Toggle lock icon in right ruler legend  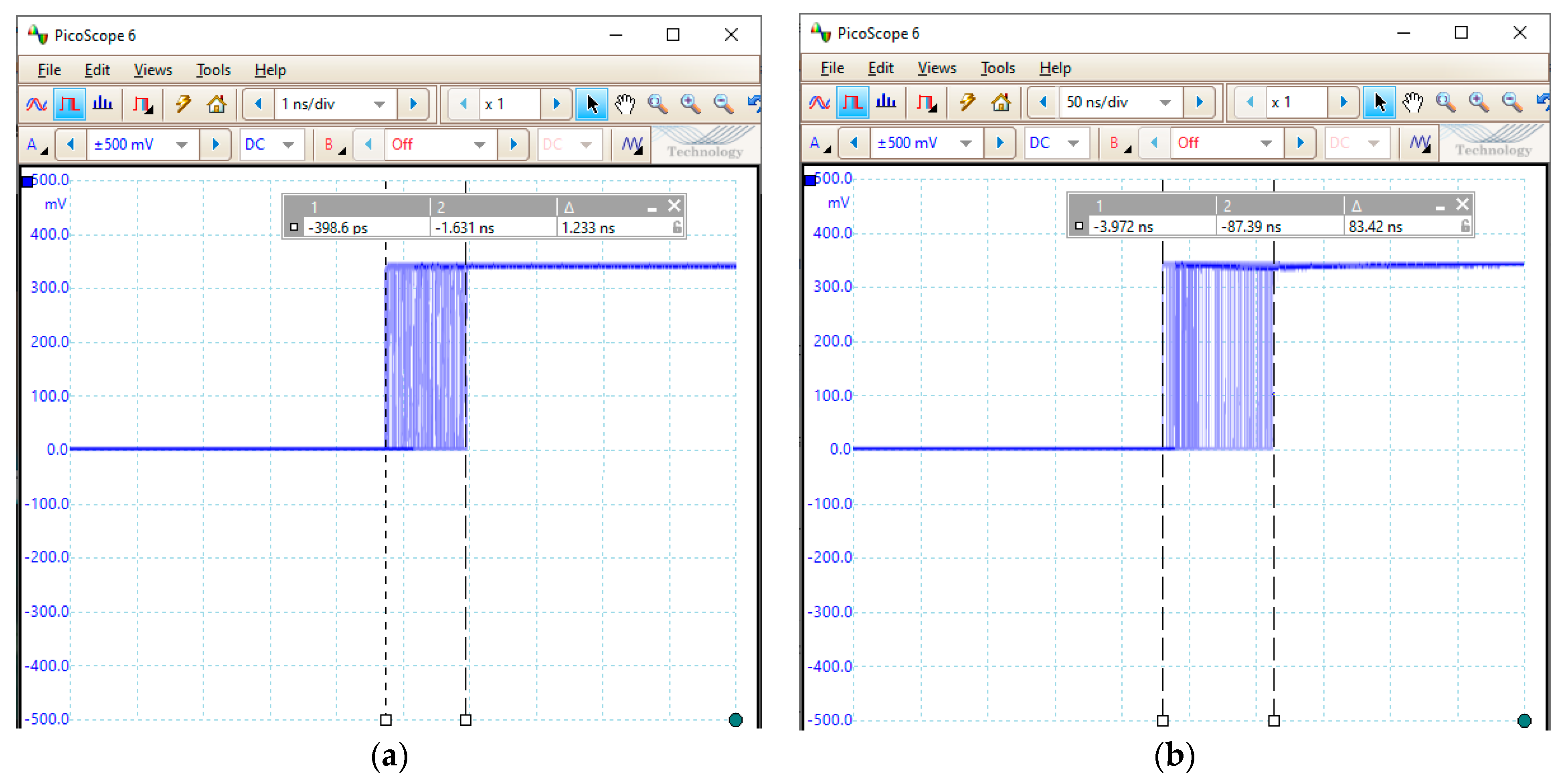tap(1465, 226)
